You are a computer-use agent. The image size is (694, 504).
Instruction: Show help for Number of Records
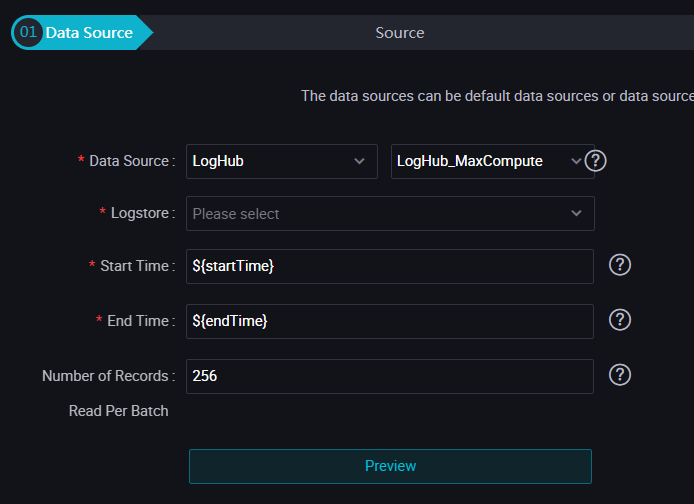click(x=620, y=375)
